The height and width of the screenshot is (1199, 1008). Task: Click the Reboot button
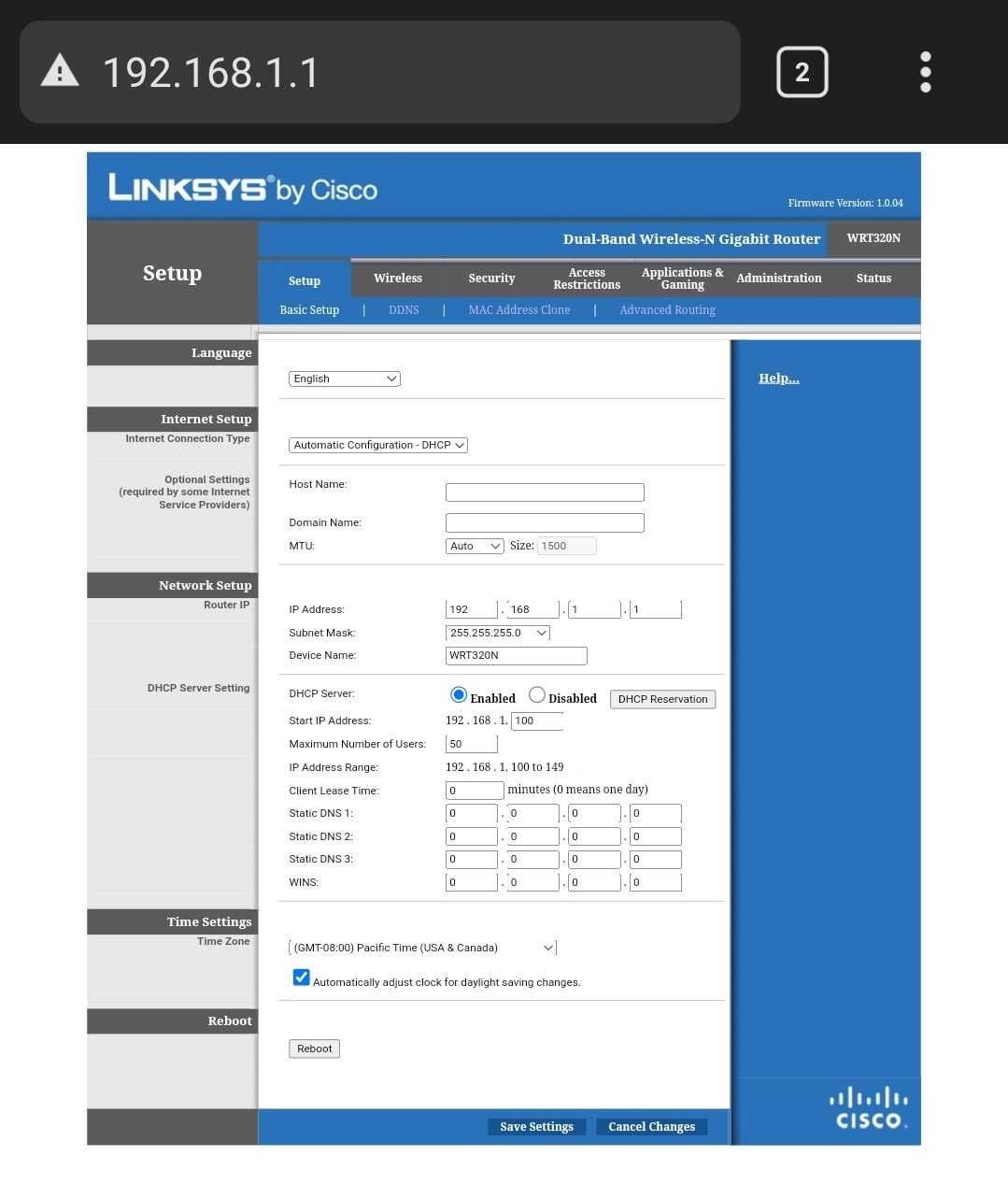[314, 1049]
